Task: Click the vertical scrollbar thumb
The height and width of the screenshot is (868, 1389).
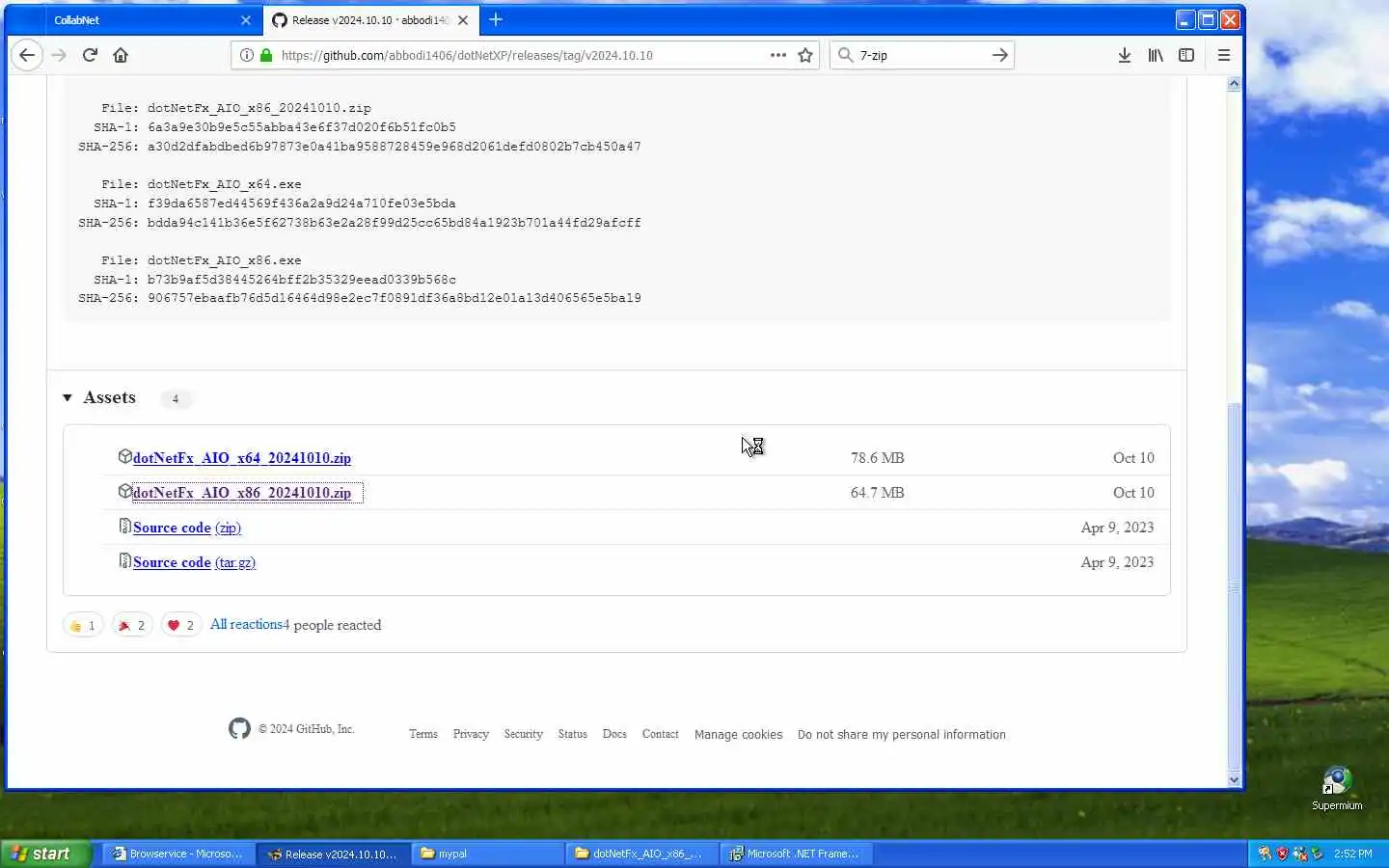Action: (x=1234, y=586)
